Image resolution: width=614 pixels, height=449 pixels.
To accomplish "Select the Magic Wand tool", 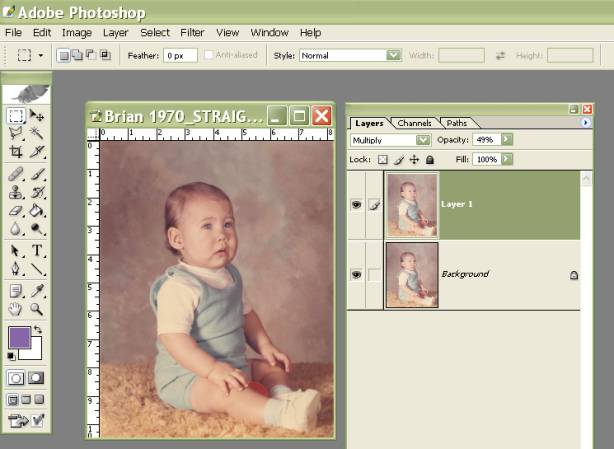I will (x=37, y=133).
